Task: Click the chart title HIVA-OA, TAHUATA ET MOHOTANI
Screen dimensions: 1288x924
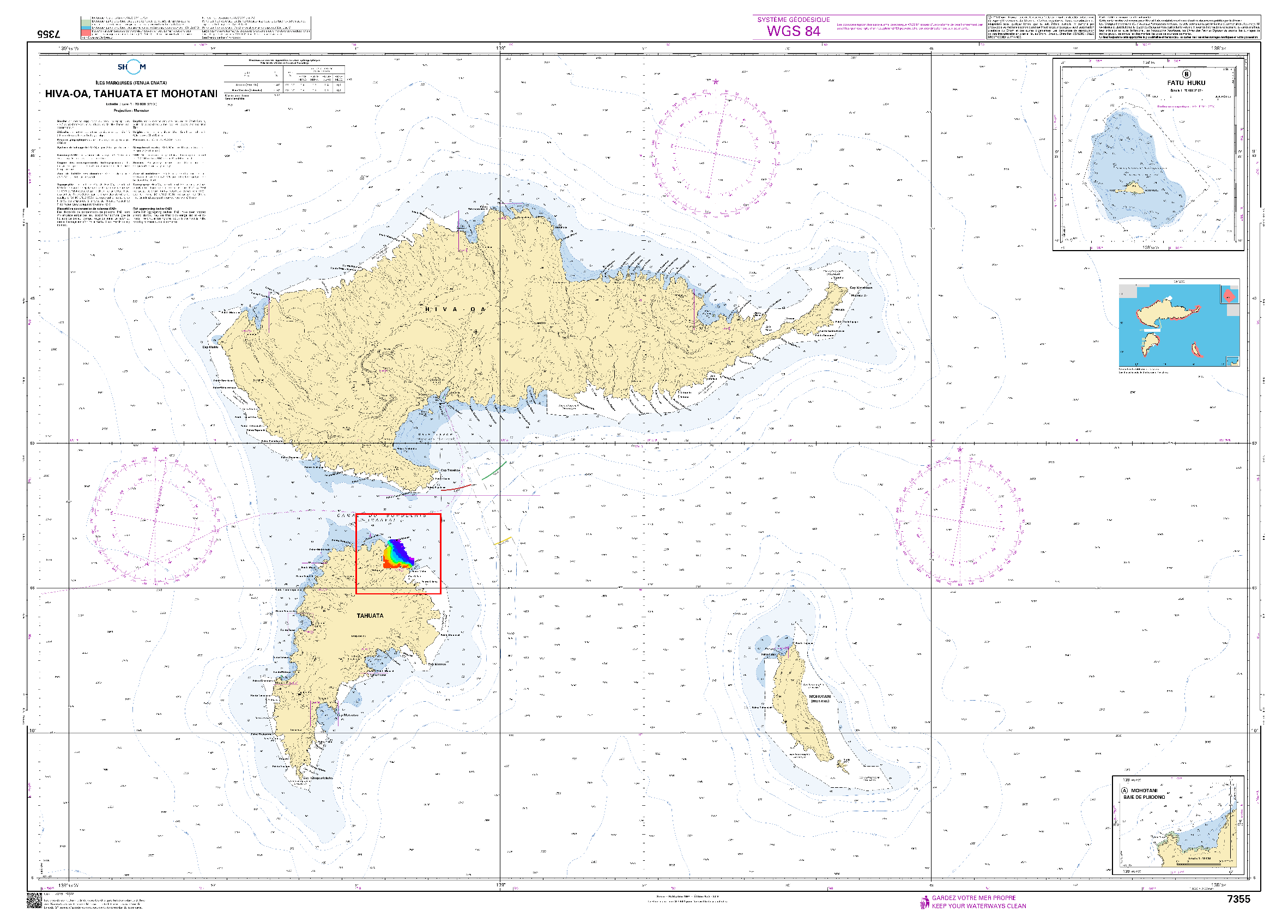Action: (131, 94)
